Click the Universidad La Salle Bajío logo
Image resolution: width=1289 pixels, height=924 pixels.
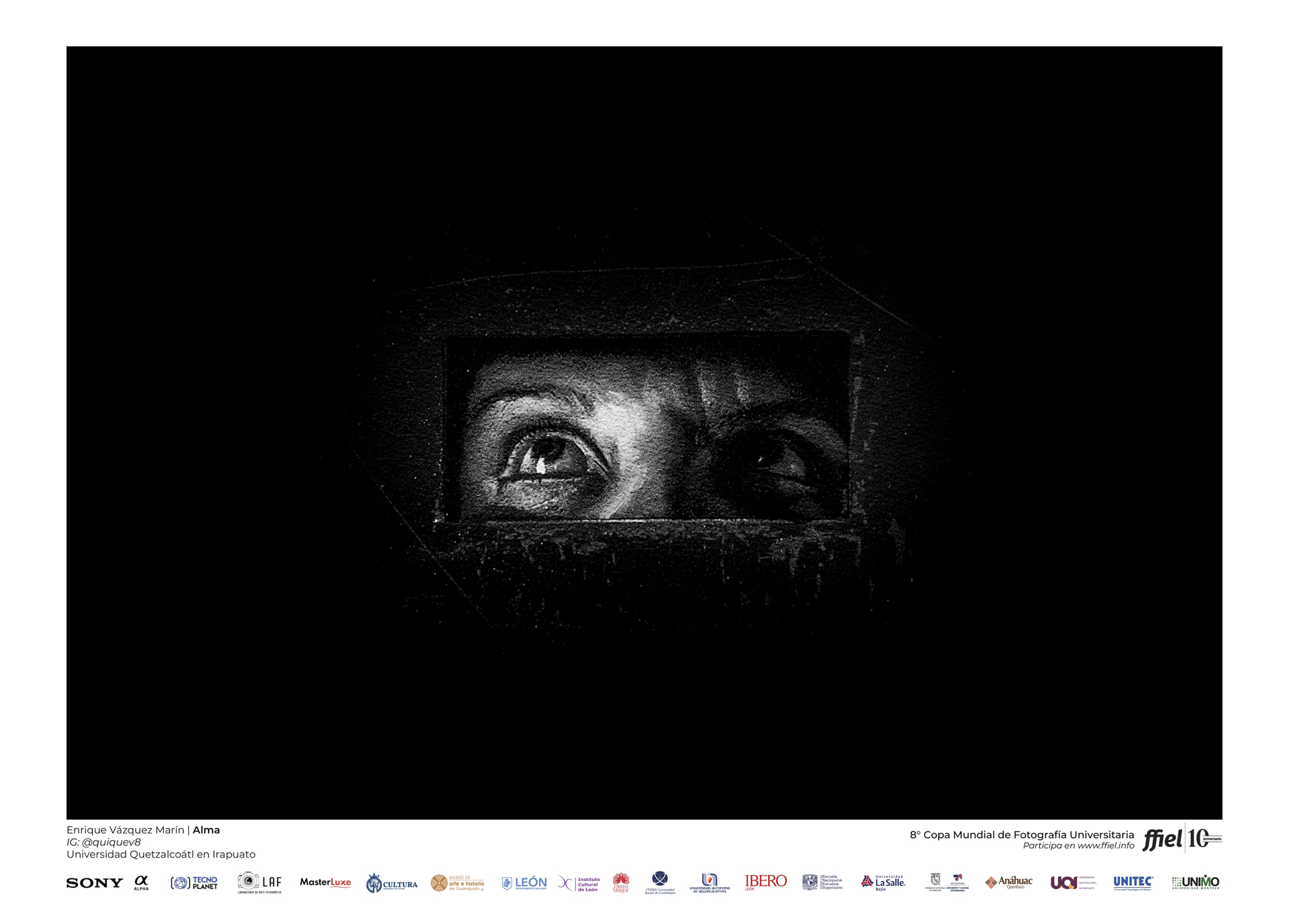[883, 883]
